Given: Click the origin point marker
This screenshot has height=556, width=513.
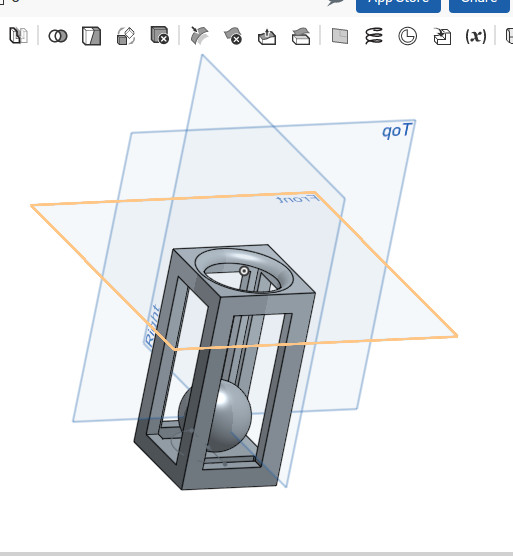Looking at the screenshot, I should pos(244,271).
